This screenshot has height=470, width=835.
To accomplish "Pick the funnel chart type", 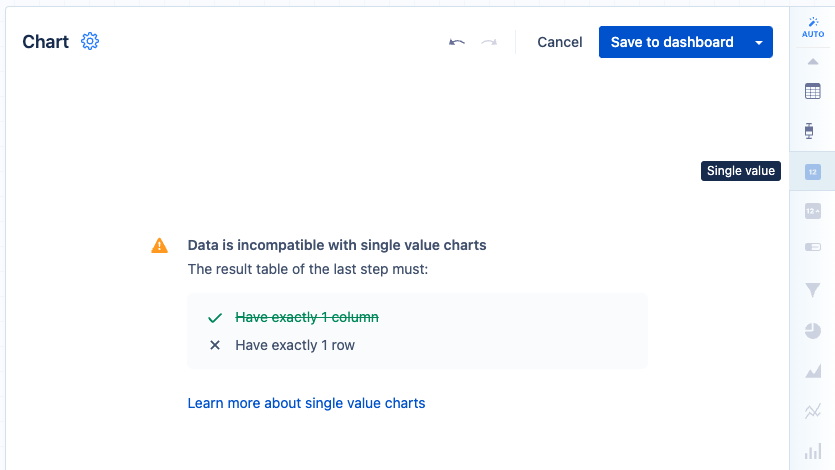I will [813, 290].
